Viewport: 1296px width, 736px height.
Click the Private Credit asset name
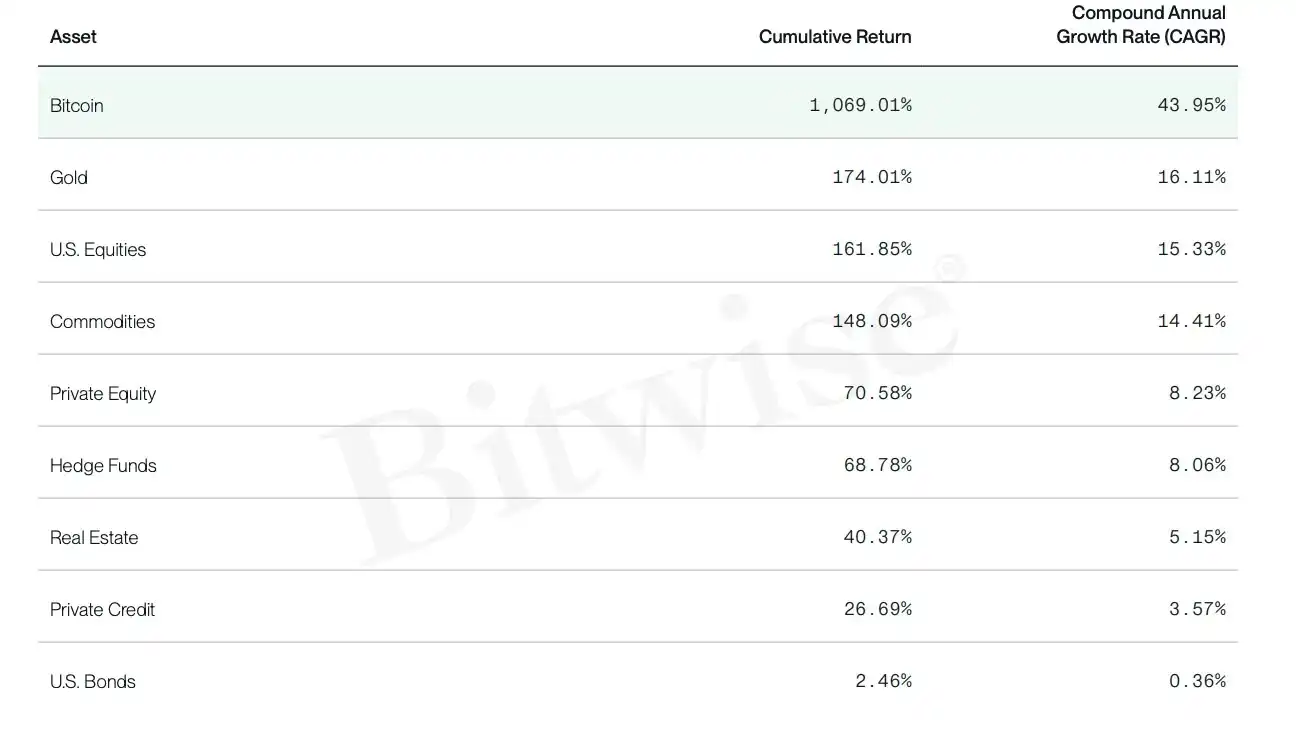[103, 609]
